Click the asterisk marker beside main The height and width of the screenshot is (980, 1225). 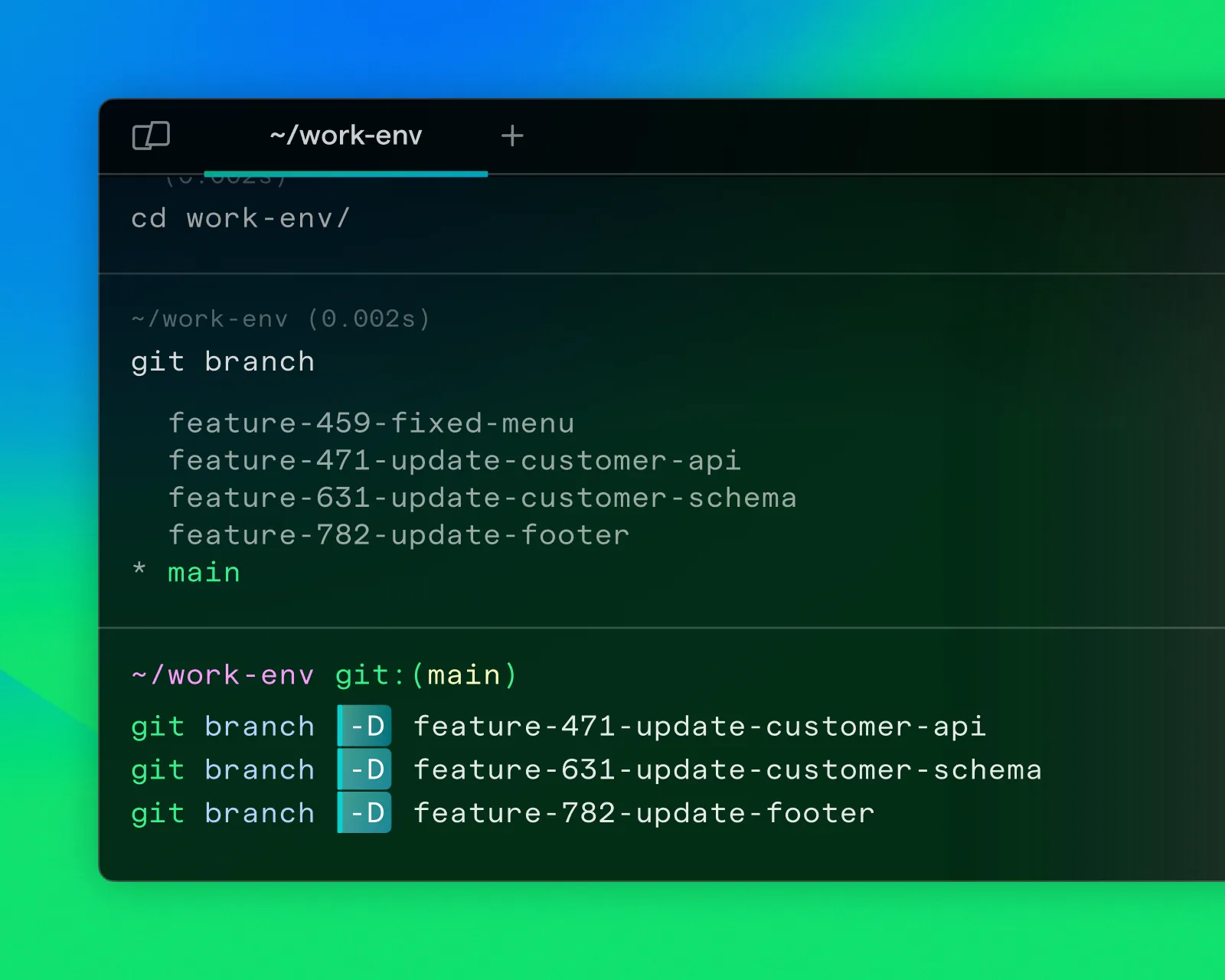point(139,569)
